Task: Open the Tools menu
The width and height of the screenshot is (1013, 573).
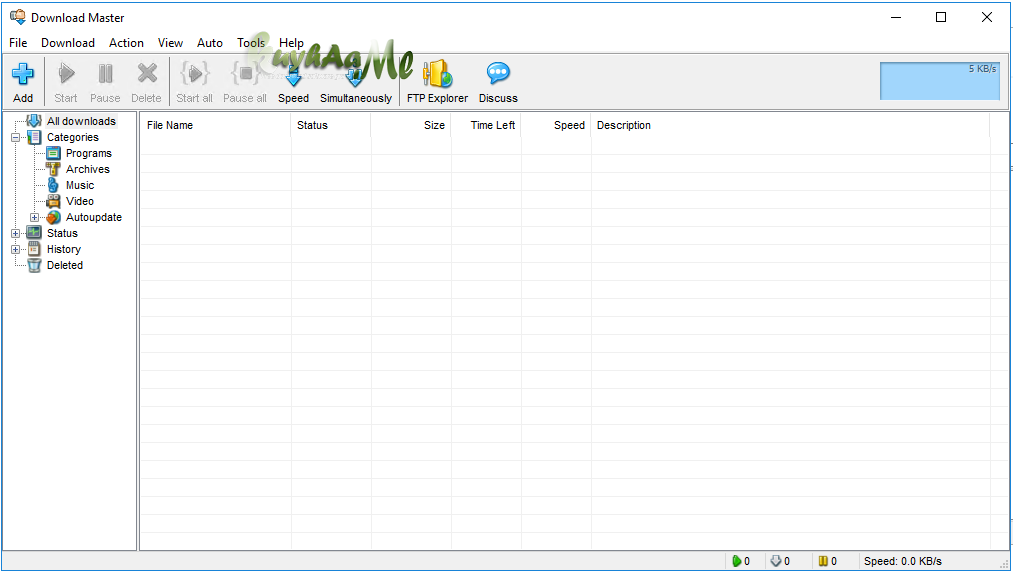Action: (251, 43)
